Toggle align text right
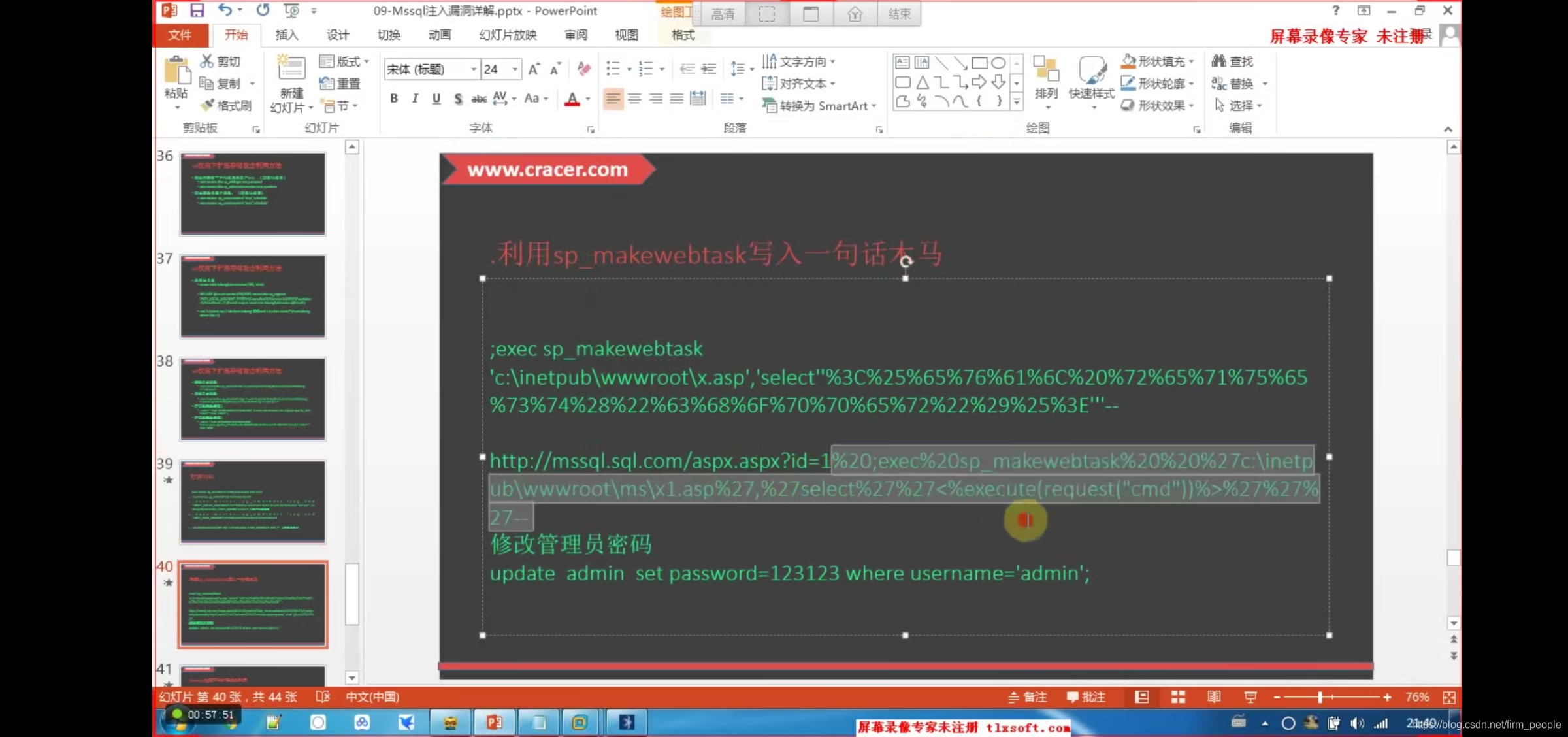The image size is (1568, 737). coord(655,99)
